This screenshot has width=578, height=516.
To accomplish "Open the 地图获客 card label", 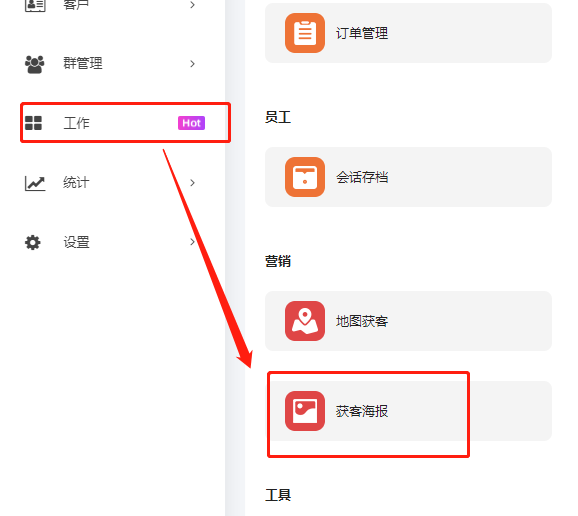I will click(362, 321).
